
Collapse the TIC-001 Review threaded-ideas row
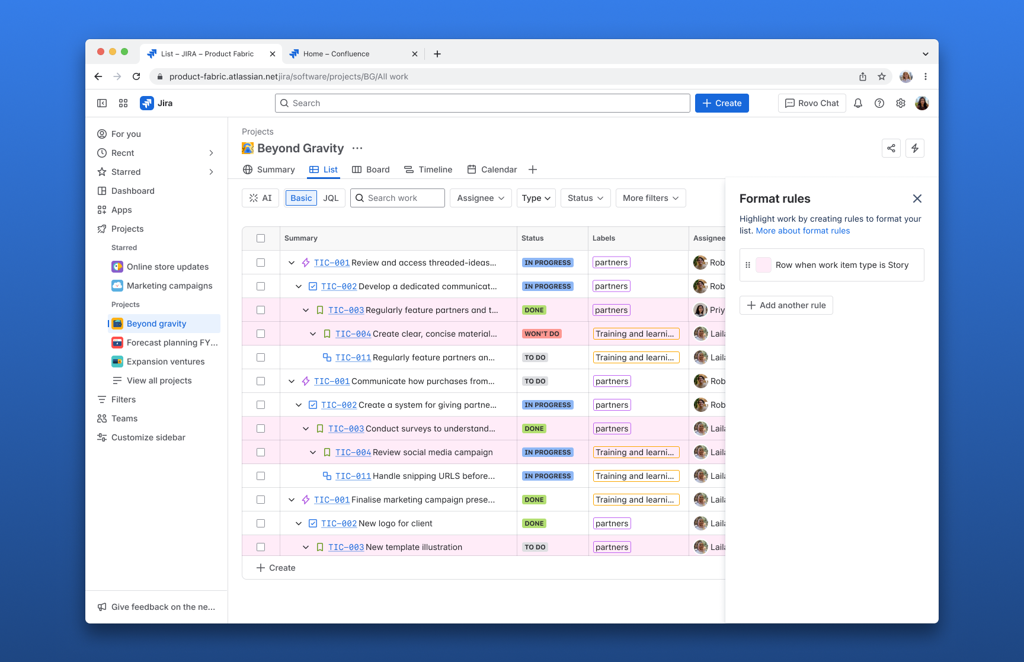pos(290,262)
